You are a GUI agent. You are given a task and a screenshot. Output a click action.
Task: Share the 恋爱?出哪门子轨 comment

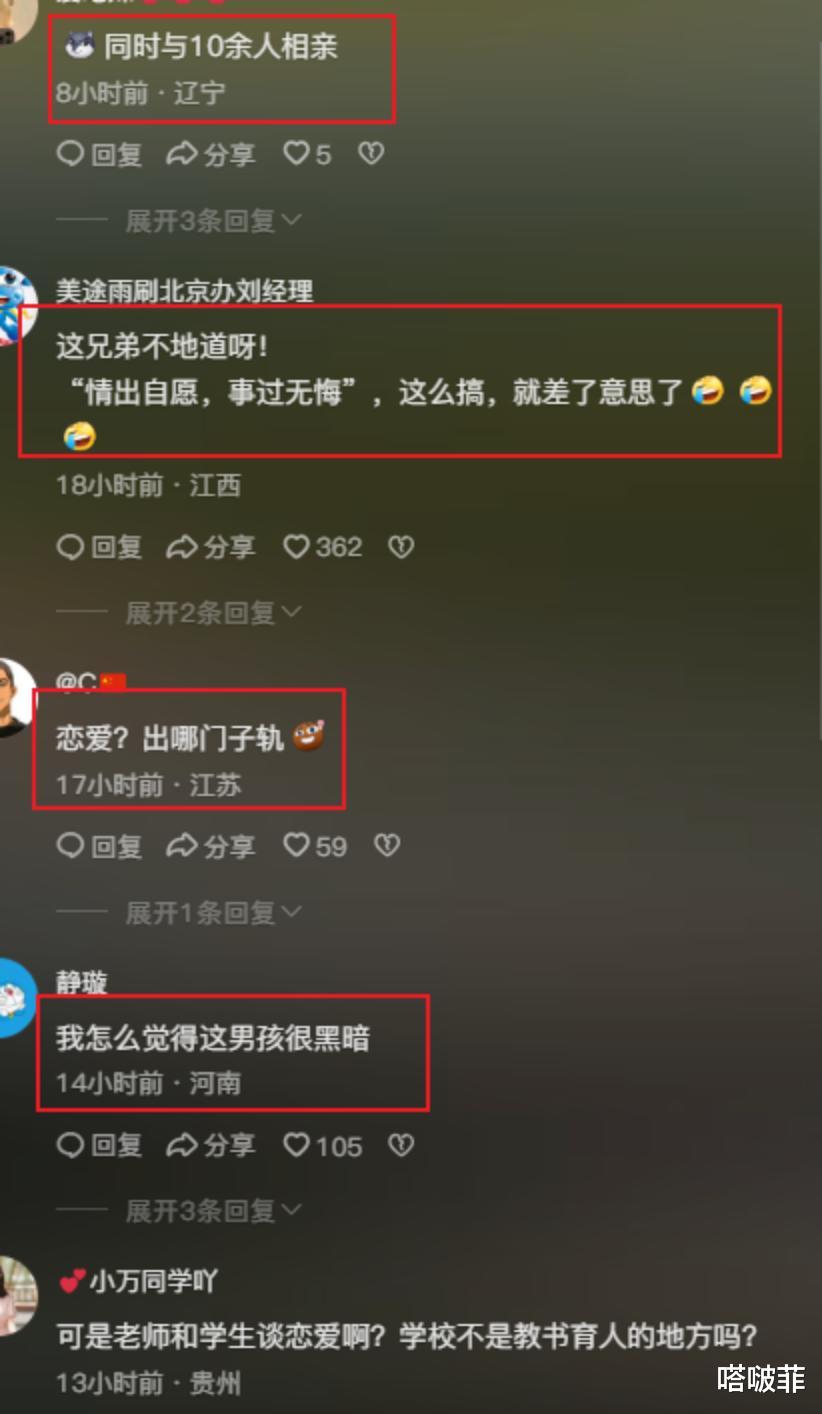pyautogui.click(x=210, y=846)
